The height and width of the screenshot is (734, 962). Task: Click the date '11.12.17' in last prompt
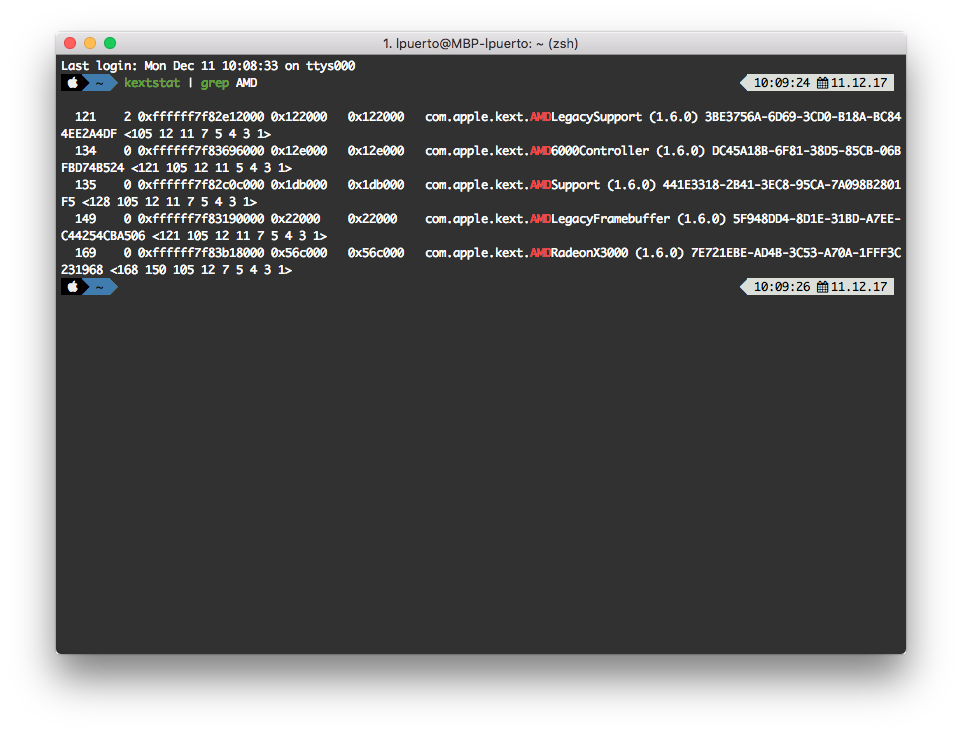tap(859, 287)
